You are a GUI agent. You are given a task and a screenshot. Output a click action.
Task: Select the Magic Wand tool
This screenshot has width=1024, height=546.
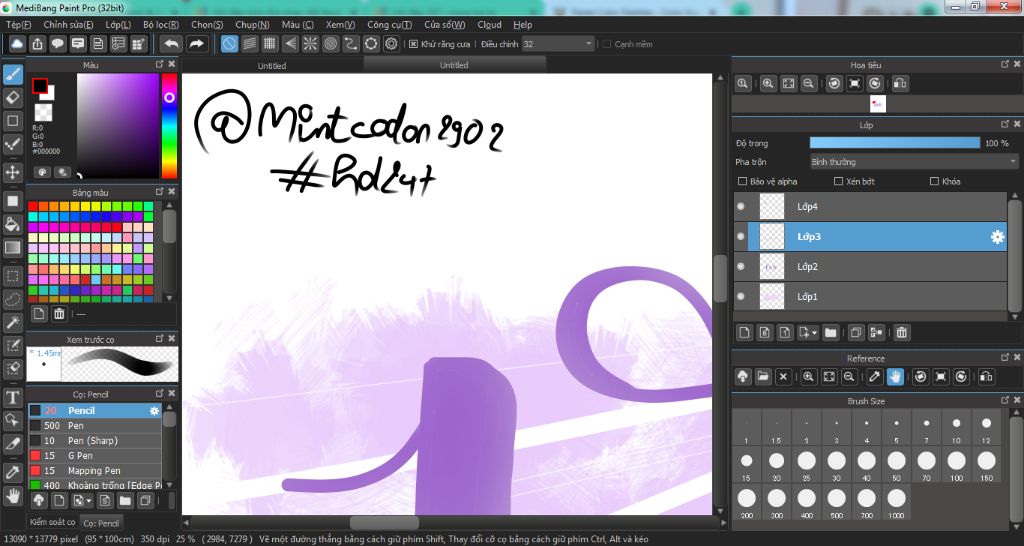point(12,322)
